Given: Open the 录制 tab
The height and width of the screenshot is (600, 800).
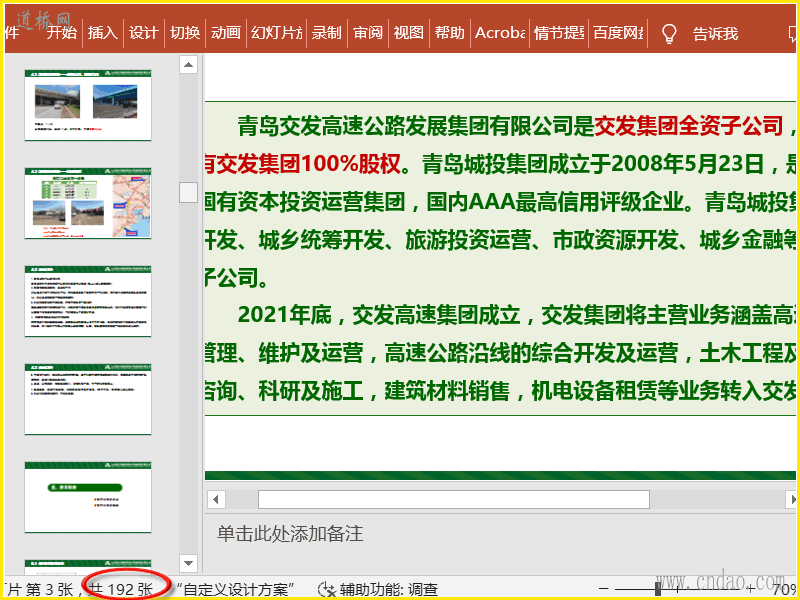Looking at the screenshot, I should coord(327,33).
